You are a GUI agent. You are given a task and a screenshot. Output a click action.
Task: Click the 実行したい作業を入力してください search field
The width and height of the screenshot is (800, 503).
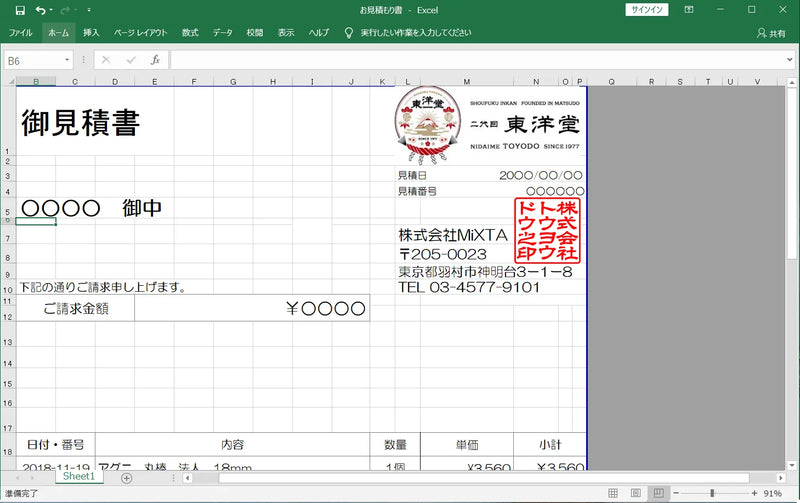[x=416, y=33]
